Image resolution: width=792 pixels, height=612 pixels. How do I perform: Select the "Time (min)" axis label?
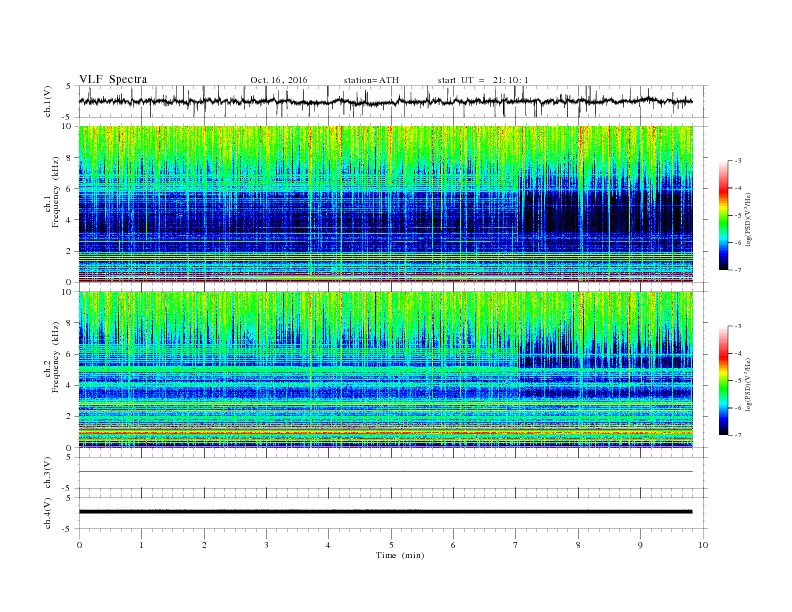[400, 555]
